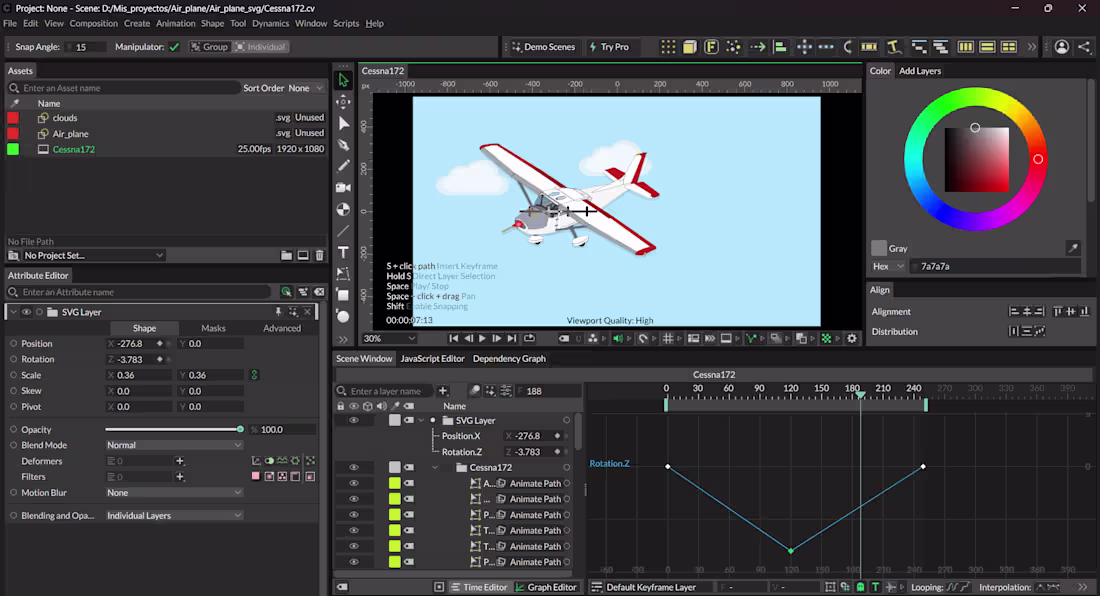Switch to Add Layers tab
1100x596 pixels.
click(920, 71)
